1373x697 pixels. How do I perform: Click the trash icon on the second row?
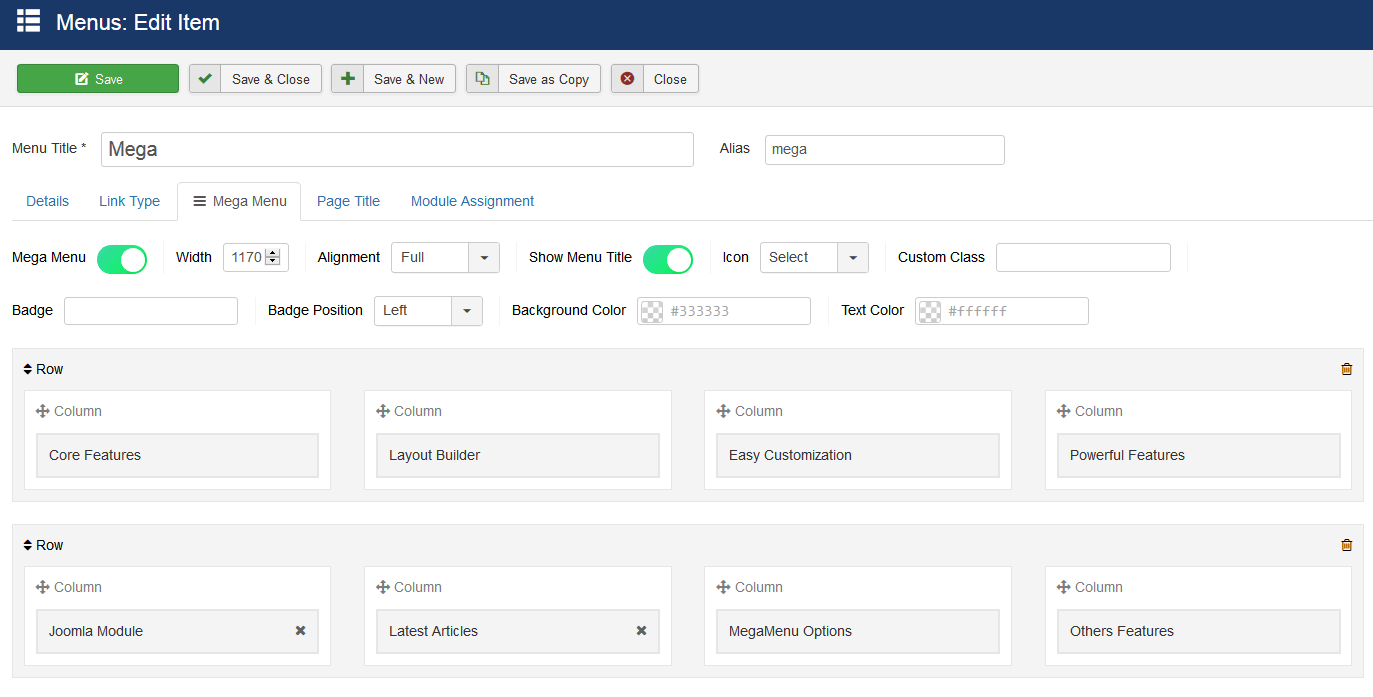(1346, 545)
